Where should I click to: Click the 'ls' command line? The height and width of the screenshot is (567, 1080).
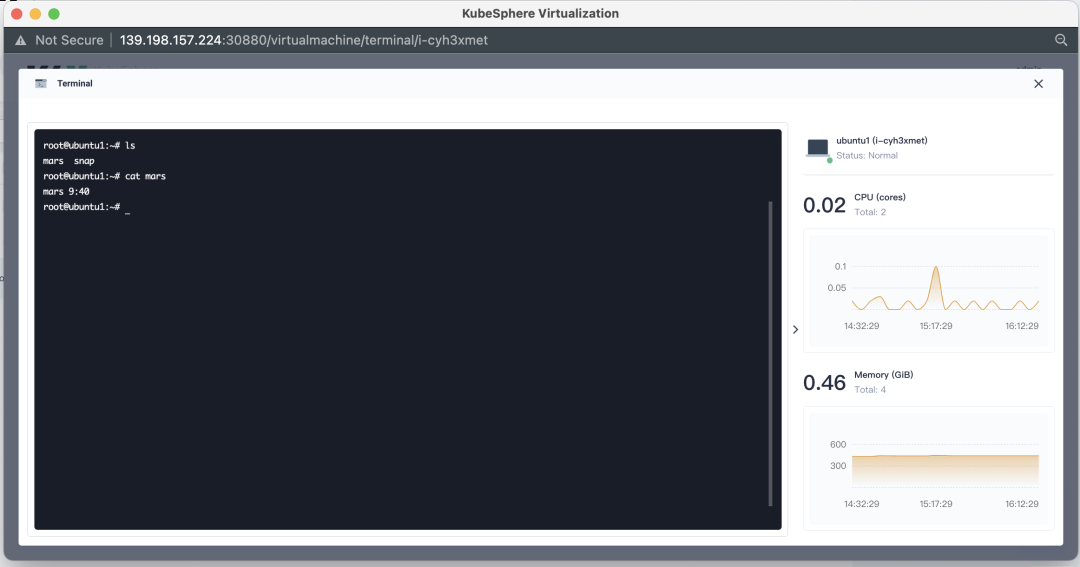pos(89,146)
